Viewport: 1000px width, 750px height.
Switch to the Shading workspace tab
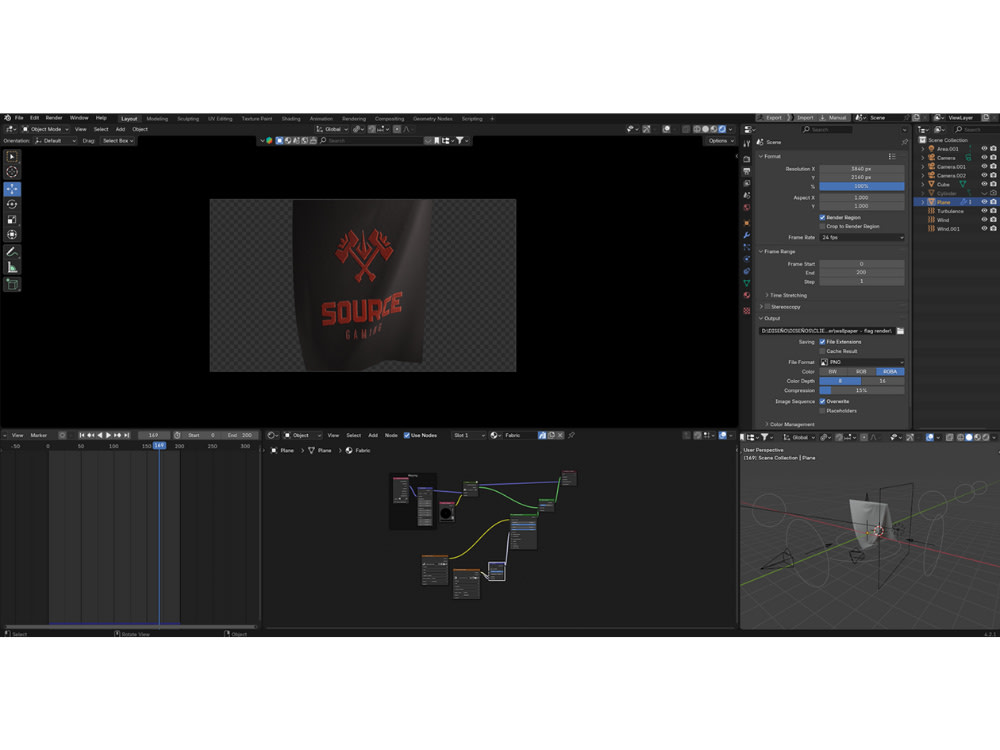[x=291, y=119]
